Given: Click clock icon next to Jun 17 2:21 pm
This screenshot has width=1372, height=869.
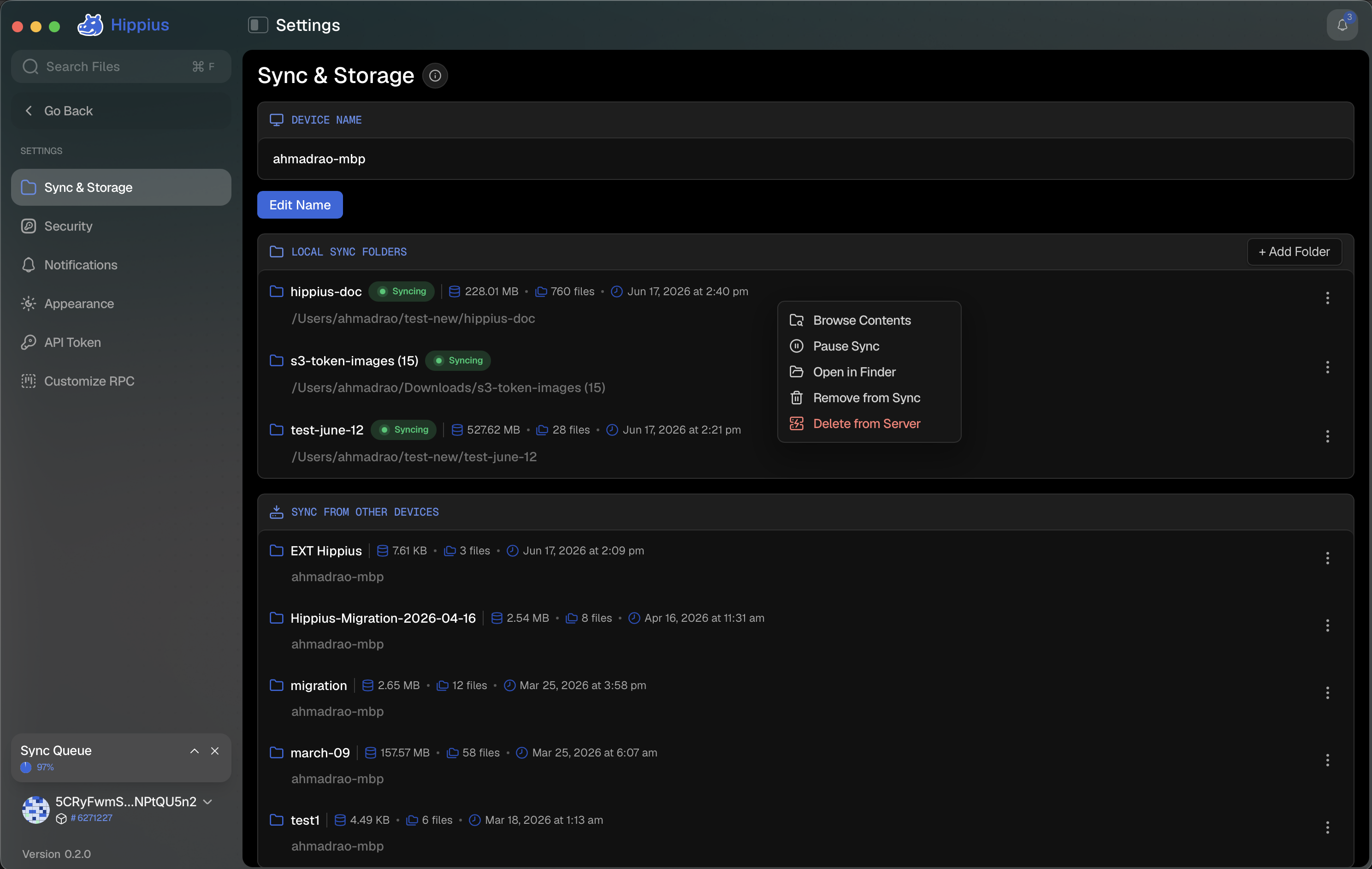Looking at the screenshot, I should pyautogui.click(x=612, y=430).
